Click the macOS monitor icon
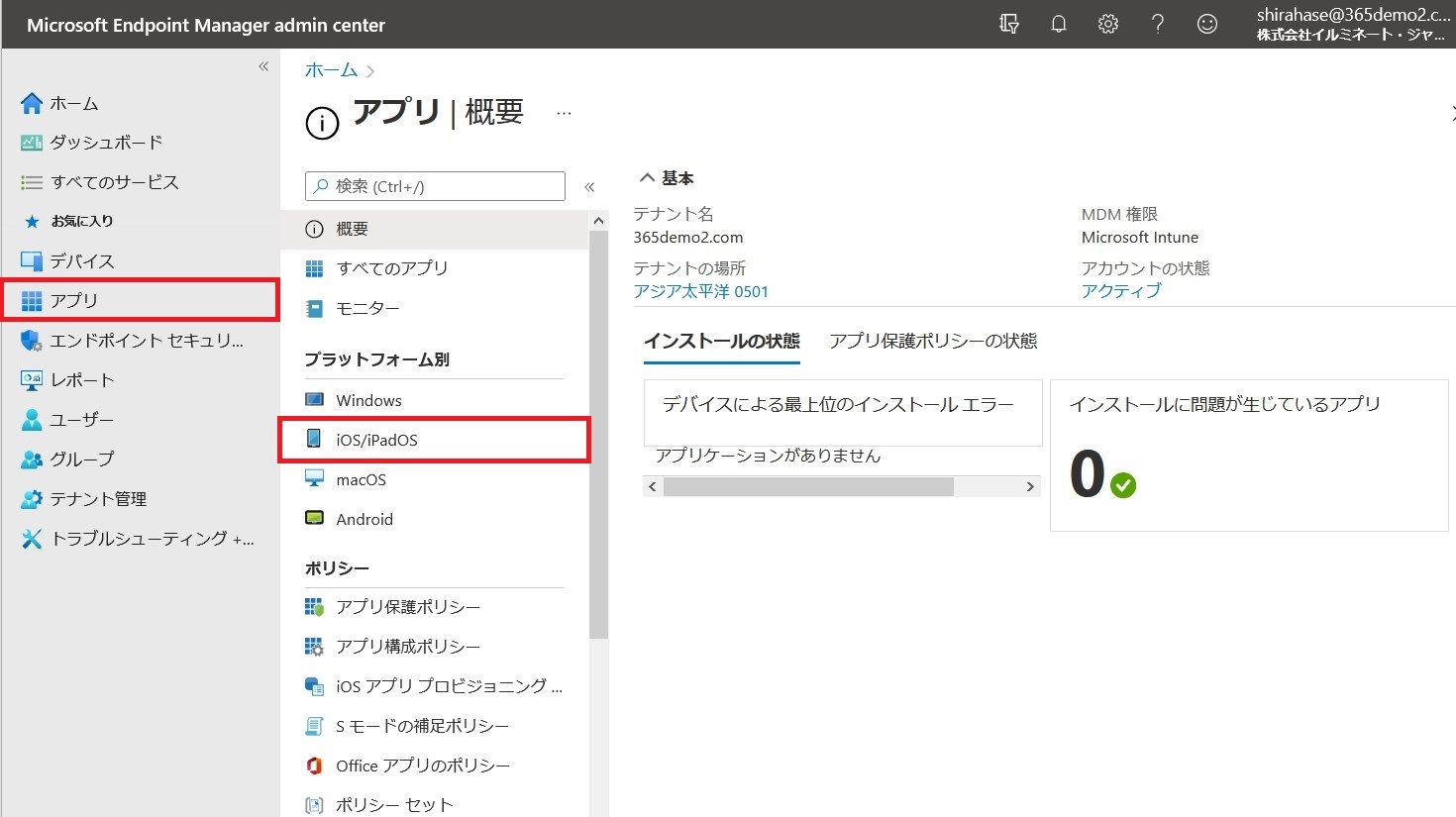 coord(315,479)
